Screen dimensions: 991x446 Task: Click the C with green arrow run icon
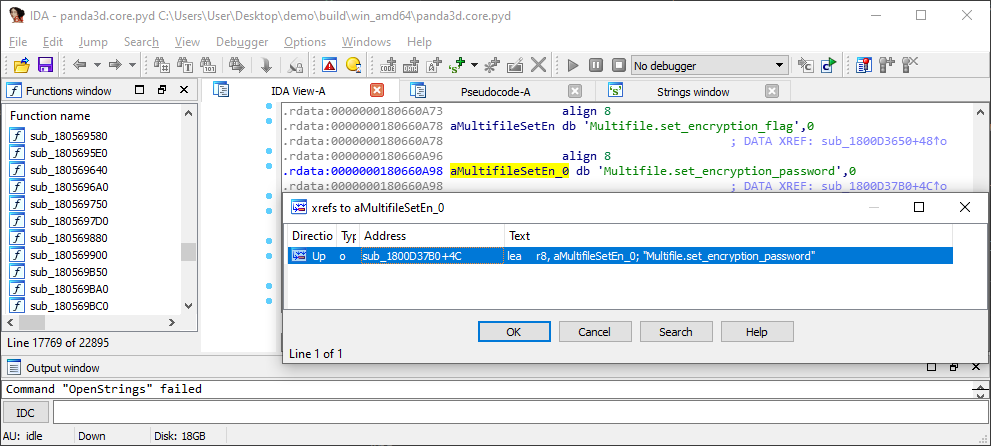tap(828, 65)
